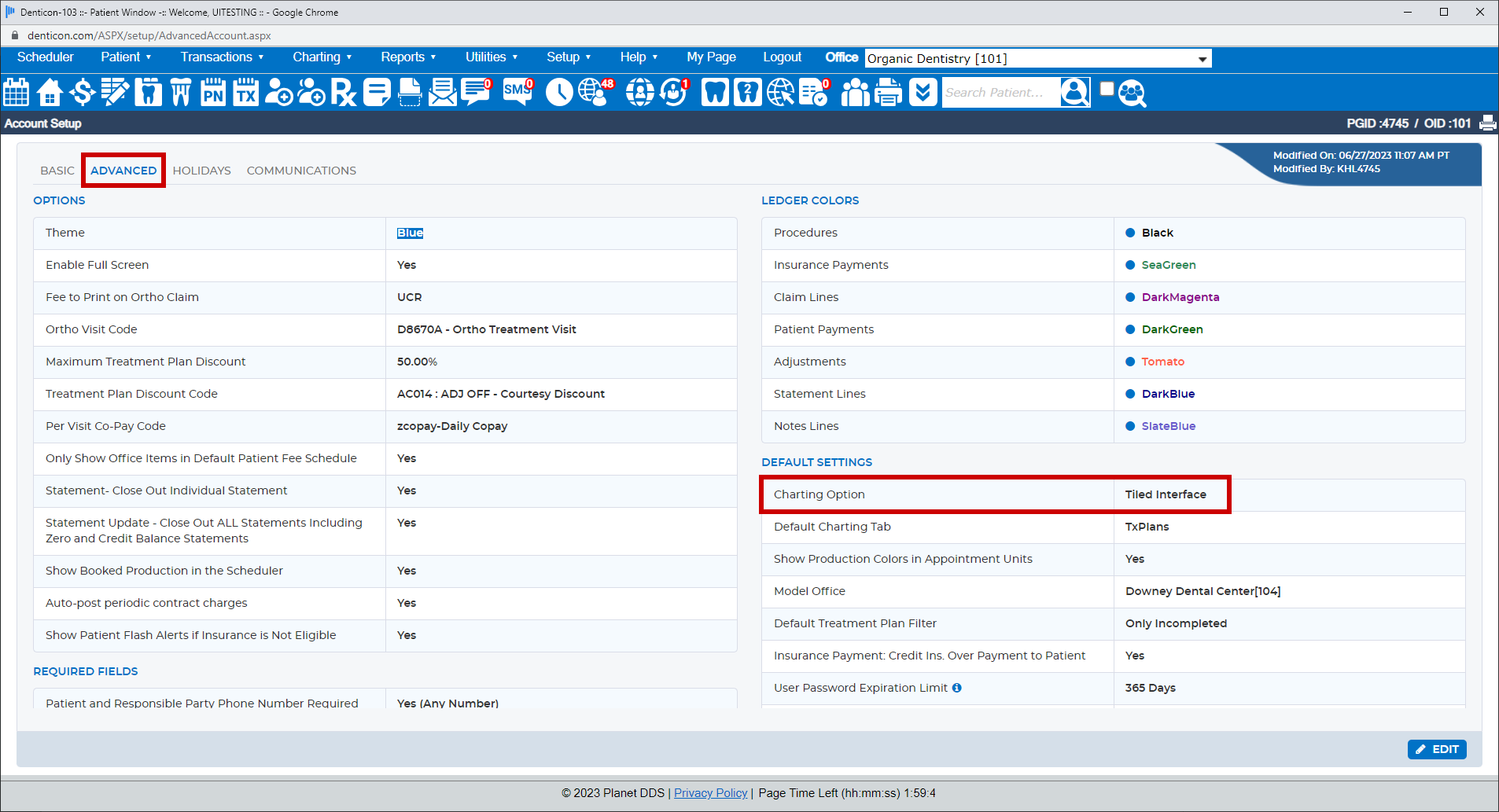Screen dimensions: 1499x812
Task: Open the Treatment Plan TX icon
Action: click(245, 92)
